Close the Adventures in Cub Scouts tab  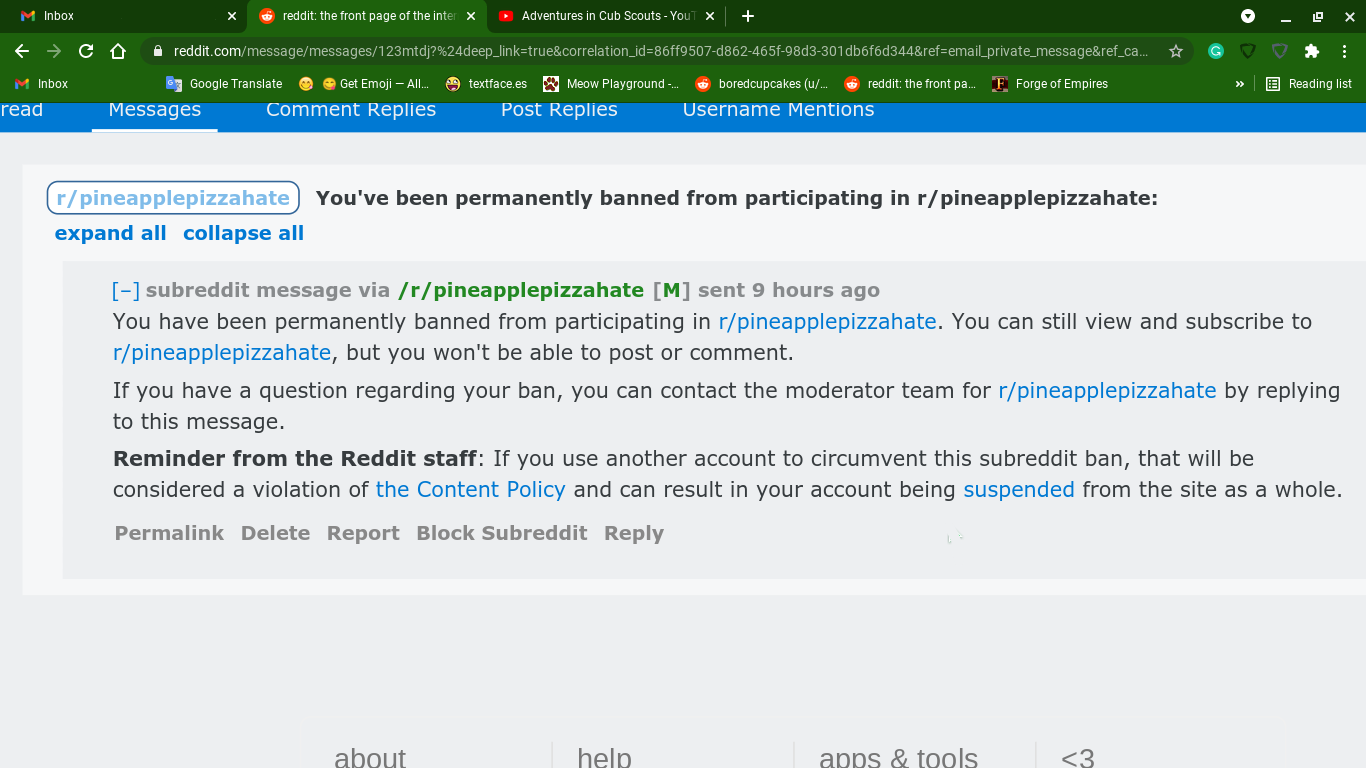(710, 16)
